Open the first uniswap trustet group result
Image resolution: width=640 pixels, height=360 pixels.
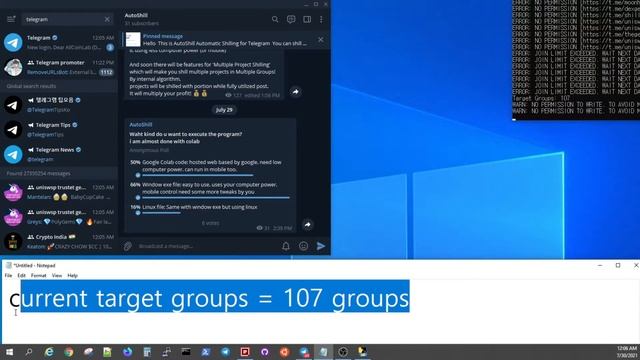pos(59,192)
